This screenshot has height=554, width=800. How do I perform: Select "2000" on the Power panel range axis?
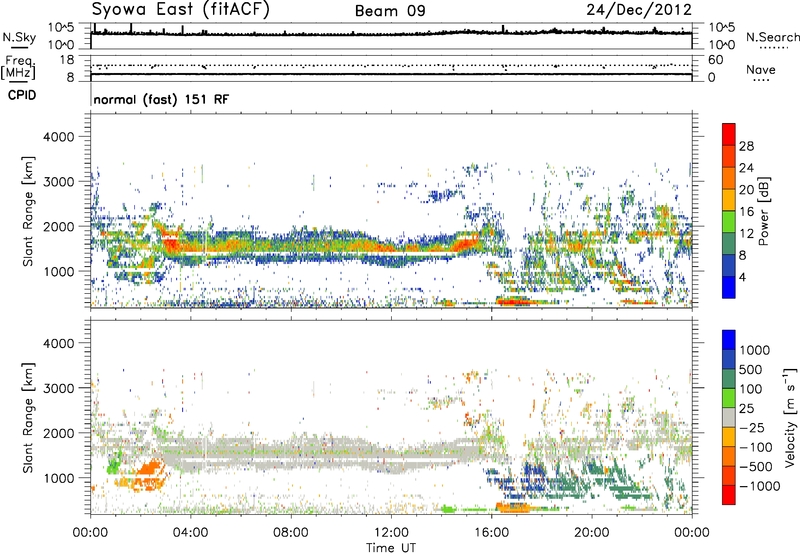(58, 226)
